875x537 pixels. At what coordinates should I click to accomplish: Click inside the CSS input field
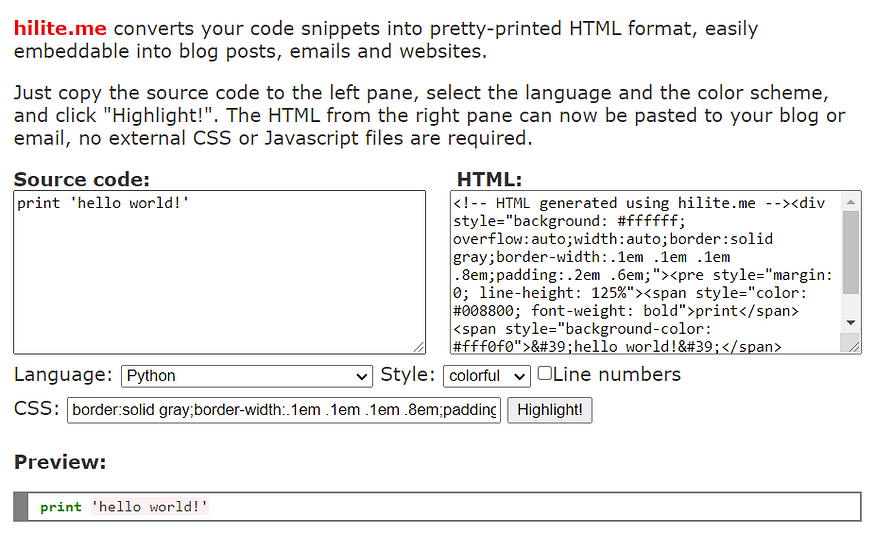[283, 410]
